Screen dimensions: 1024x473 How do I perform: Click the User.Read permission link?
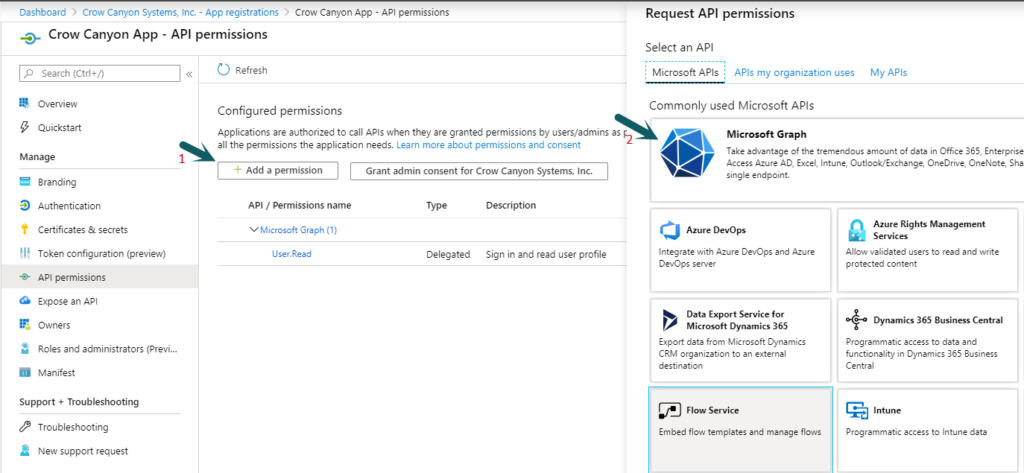pyautogui.click(x=292, y=253)
